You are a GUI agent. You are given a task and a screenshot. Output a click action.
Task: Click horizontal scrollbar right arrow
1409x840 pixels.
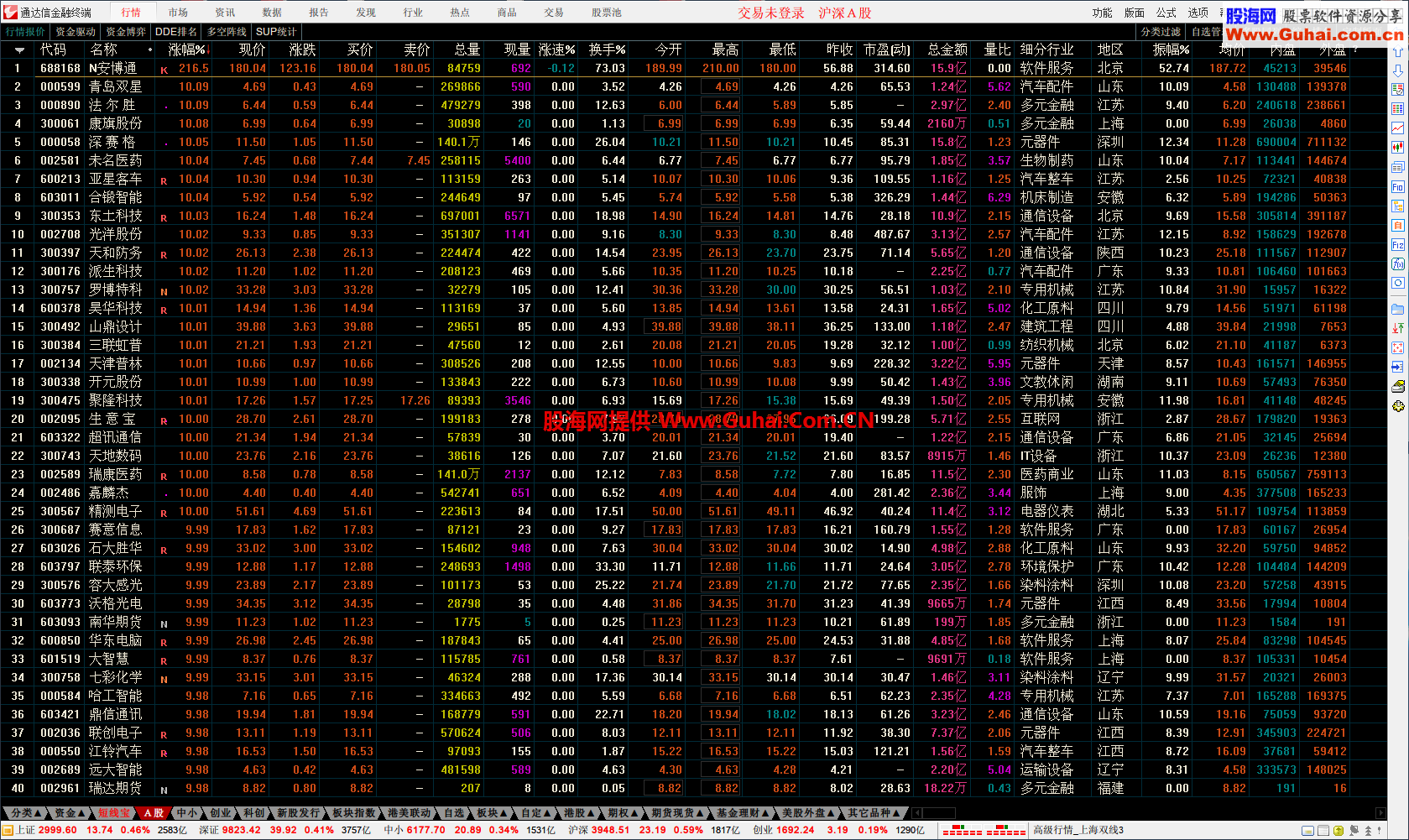click(1380, 813)
